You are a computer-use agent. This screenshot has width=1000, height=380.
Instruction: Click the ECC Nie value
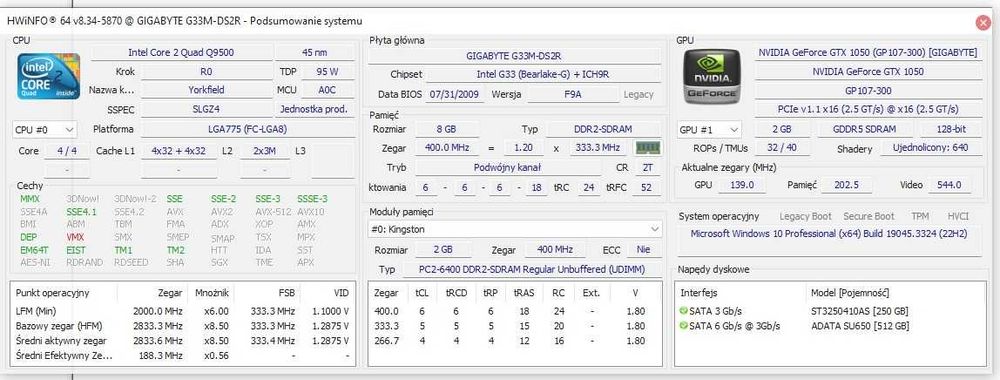click(x=643, y=250)
